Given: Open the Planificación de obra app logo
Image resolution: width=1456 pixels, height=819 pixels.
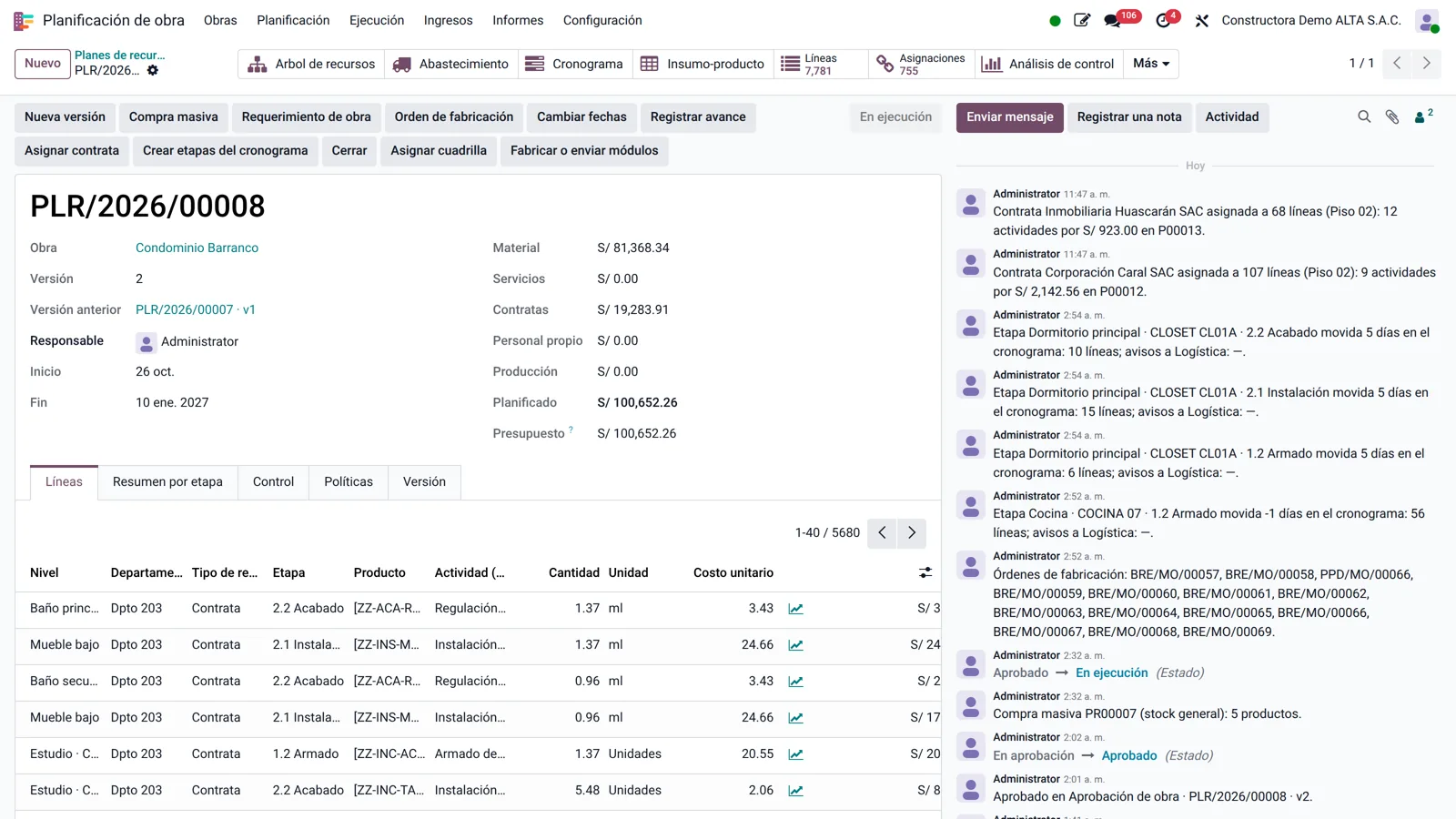Looking at the screenshot, I should (x=24, y=20).
